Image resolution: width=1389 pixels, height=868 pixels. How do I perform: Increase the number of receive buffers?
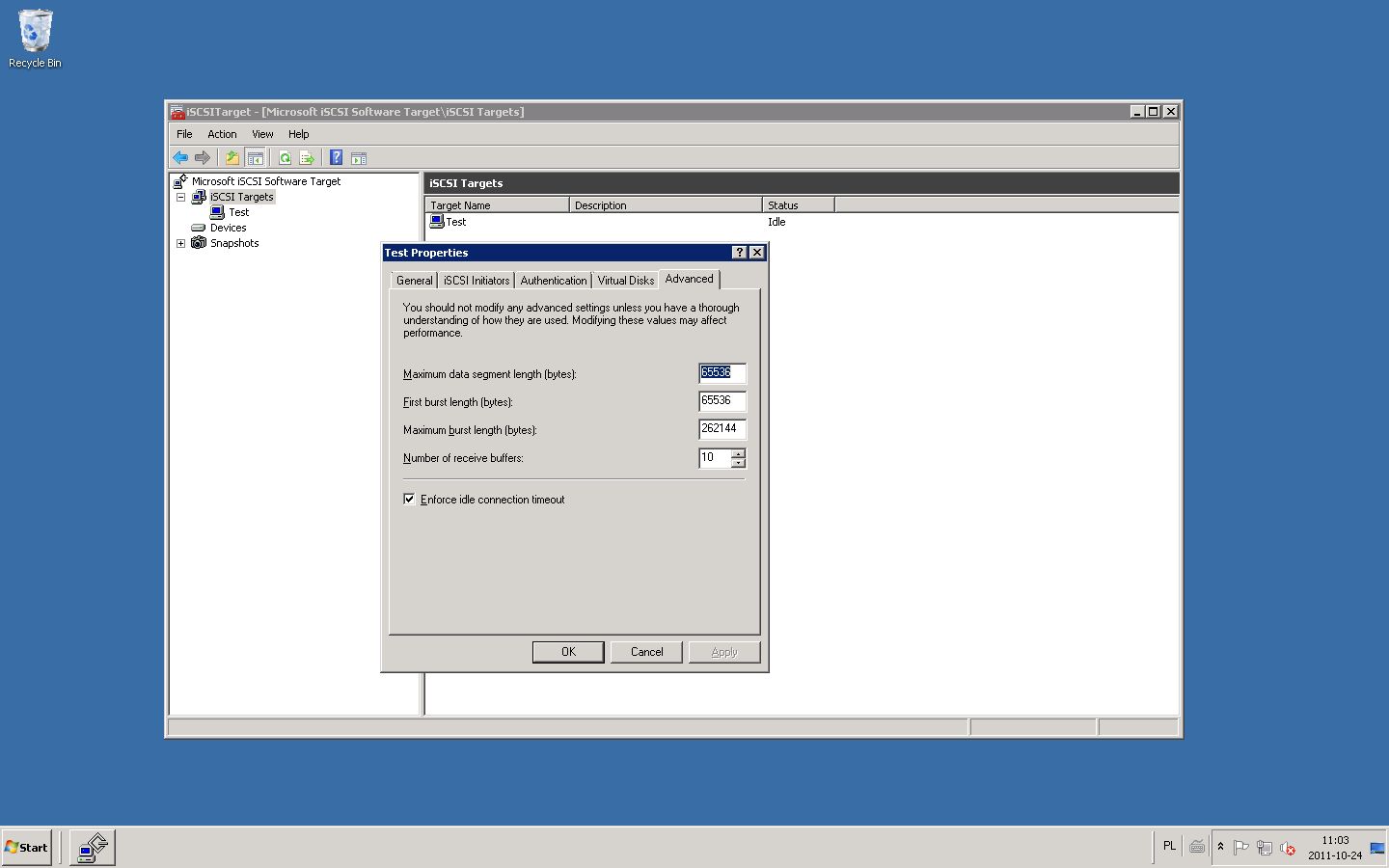738,453
